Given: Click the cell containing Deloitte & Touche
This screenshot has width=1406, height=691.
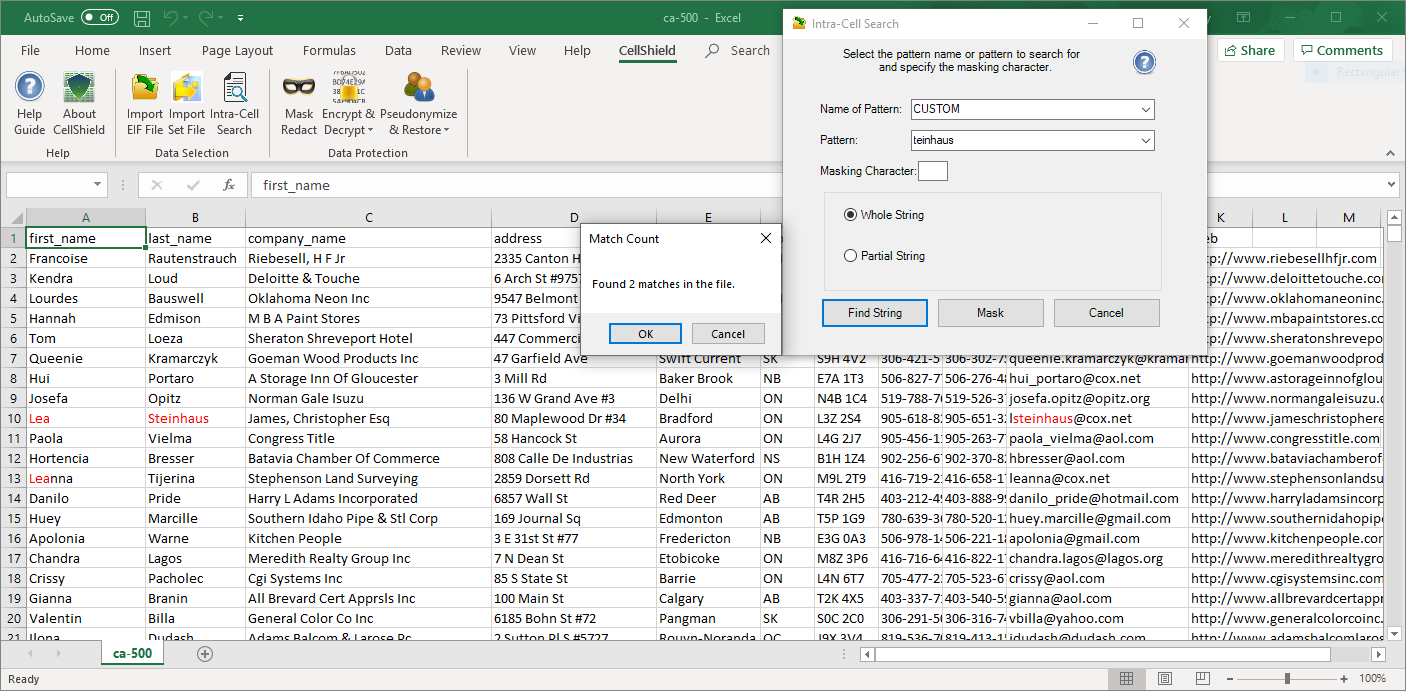Looking at the screenshot, I should click(x=368, y=279).
